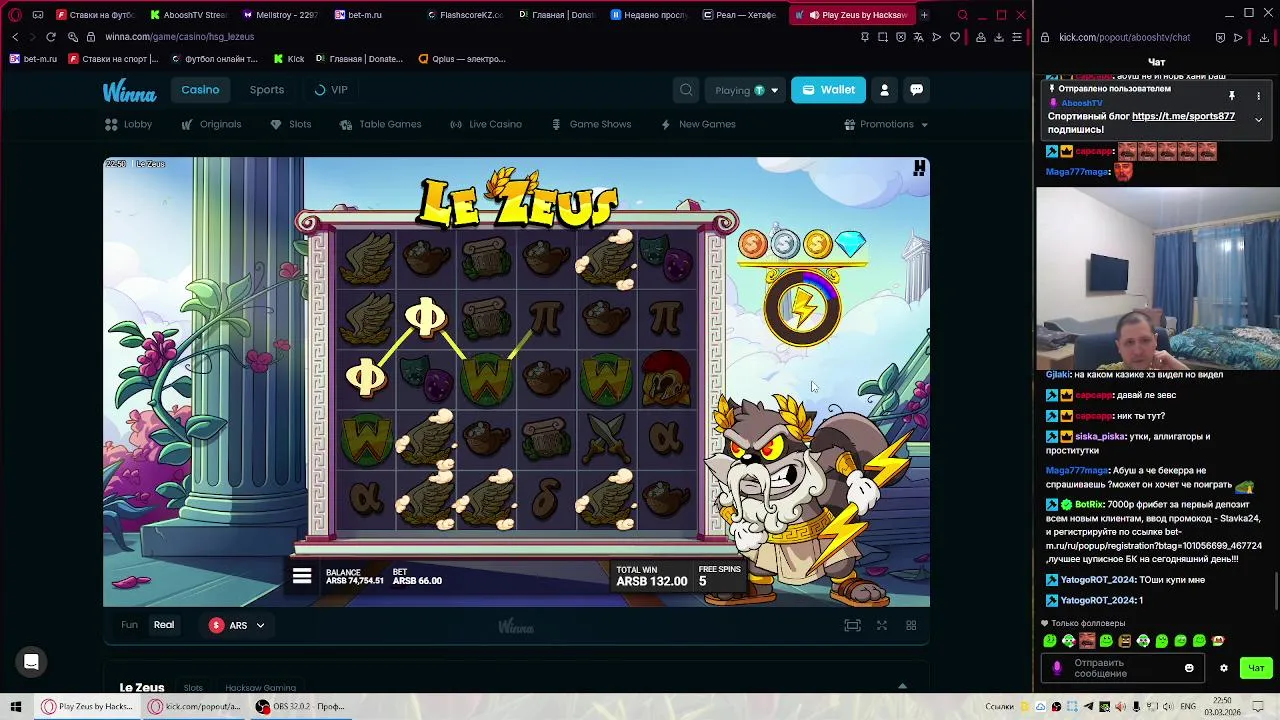Collapse the Le Zeus info section

(902, 687)
